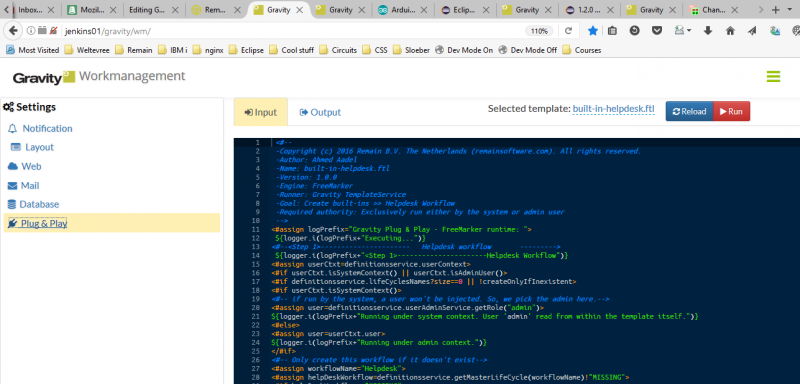The width and height of the screenshot is (800, 384).
Task: Open Most Visited bookmarks
Action: [33, 50]
